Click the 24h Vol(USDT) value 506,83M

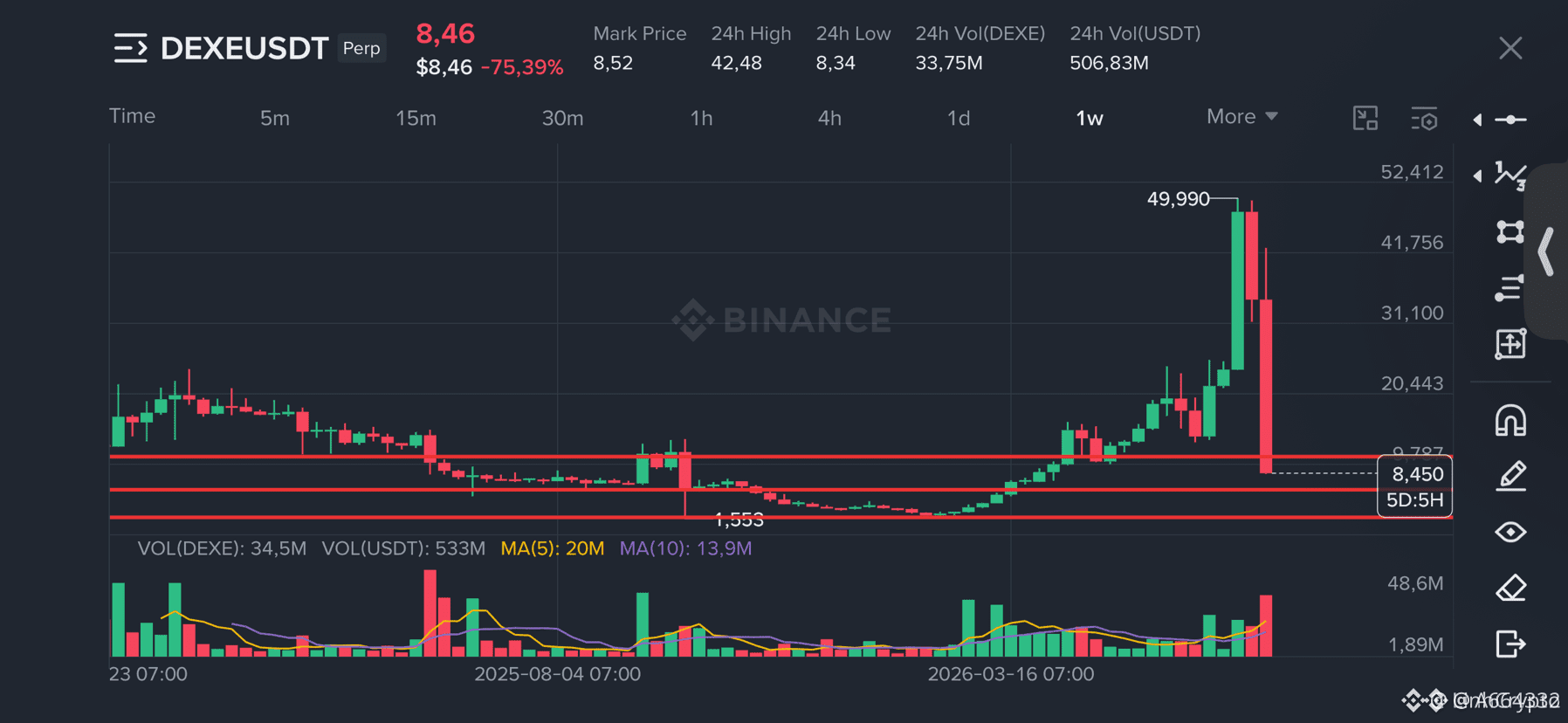pyautogui.click(x=1109, y=63)
